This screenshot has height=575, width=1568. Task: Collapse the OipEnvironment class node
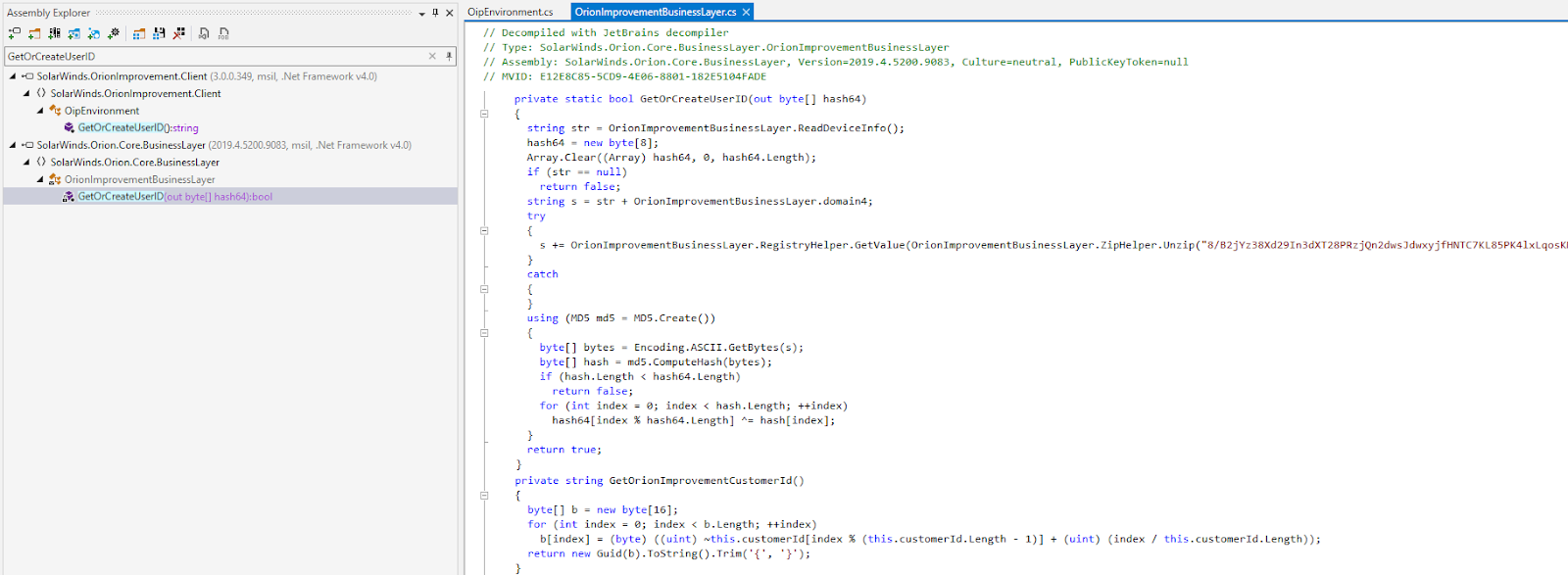[x=40, y=111]
